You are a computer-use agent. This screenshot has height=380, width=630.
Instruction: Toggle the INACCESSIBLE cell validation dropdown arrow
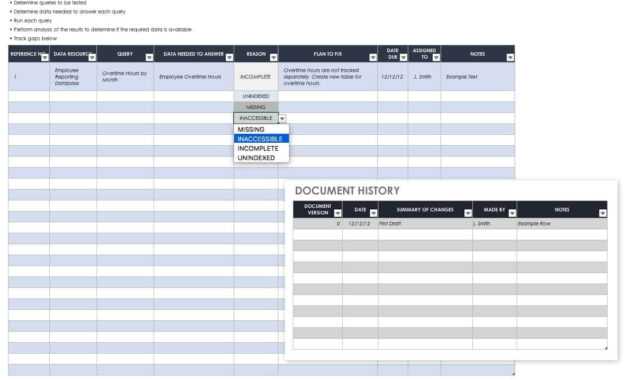coord(282,118)
